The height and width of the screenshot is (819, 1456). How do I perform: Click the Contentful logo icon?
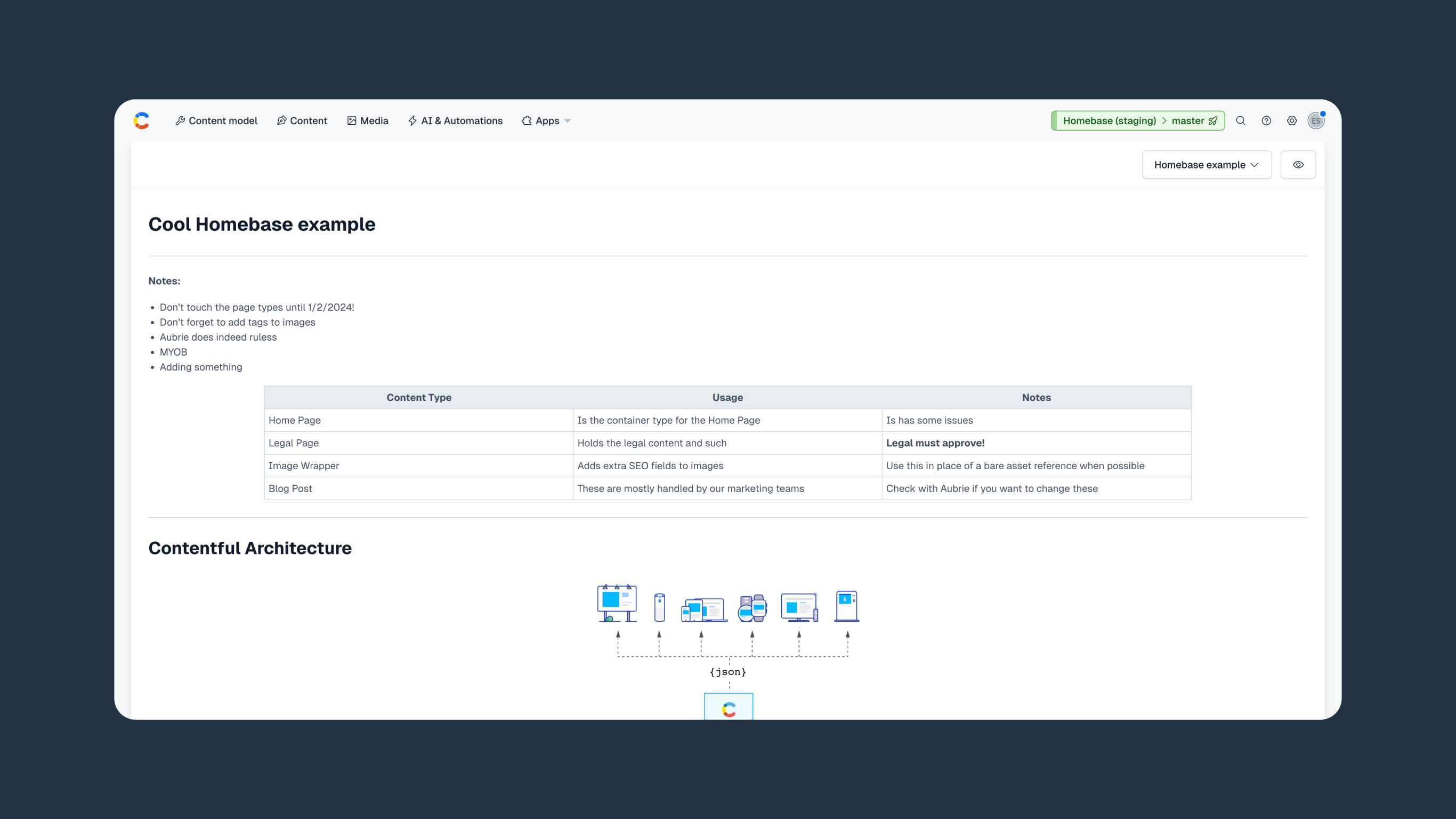tap(141, 121)
